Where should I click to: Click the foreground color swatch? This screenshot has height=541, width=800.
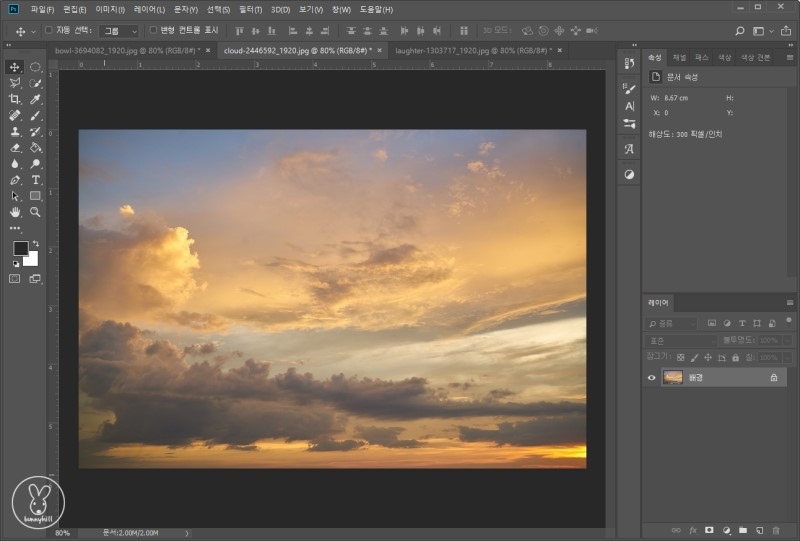20,248
